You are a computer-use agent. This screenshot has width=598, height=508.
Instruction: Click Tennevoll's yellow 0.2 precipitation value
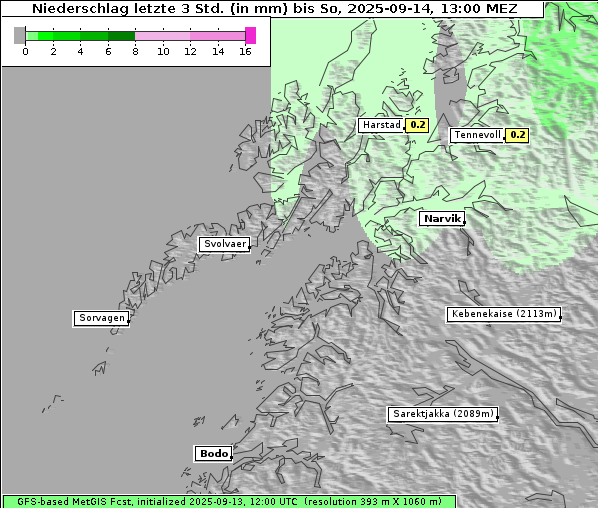coord(517,135)
